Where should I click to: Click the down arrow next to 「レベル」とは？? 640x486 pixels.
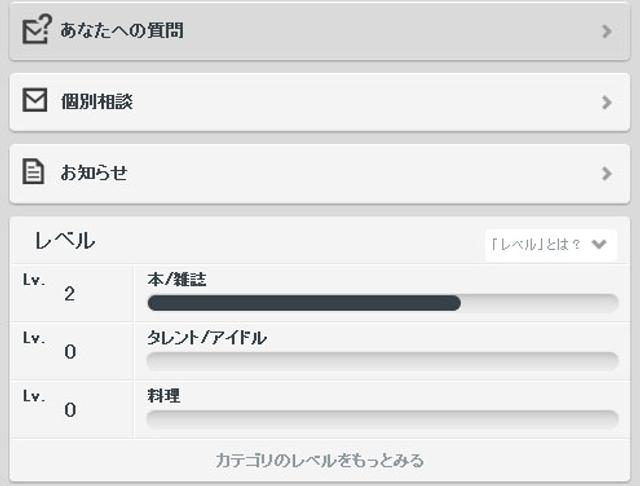coord(600,244)
